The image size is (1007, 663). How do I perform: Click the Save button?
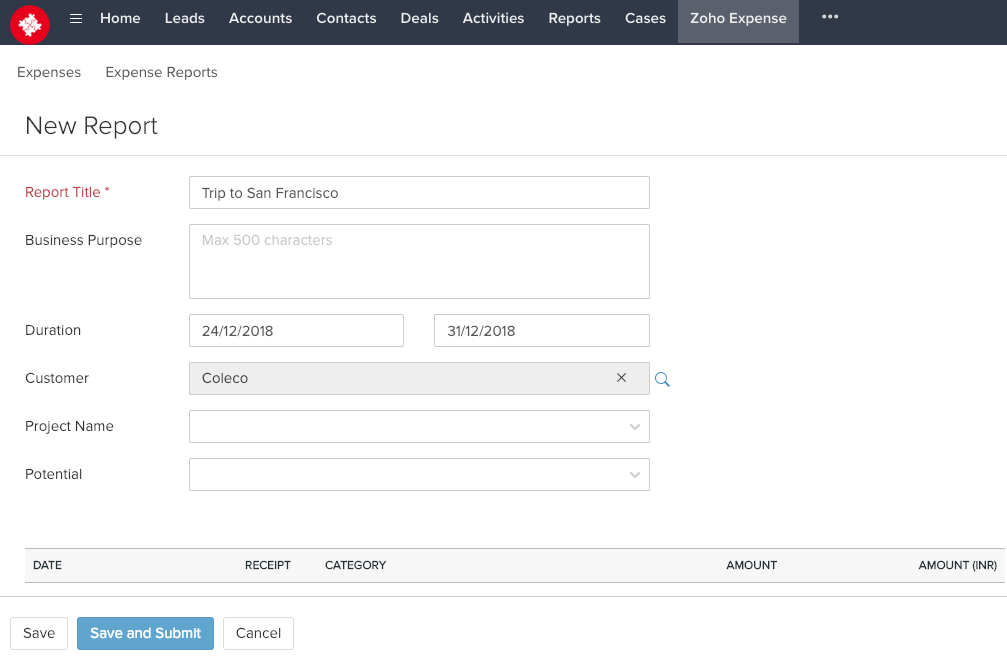click(x=39, y=634)
